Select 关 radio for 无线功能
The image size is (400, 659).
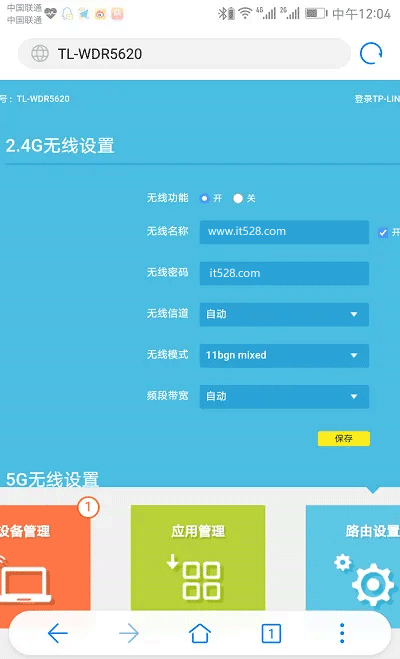coord(238,198)
